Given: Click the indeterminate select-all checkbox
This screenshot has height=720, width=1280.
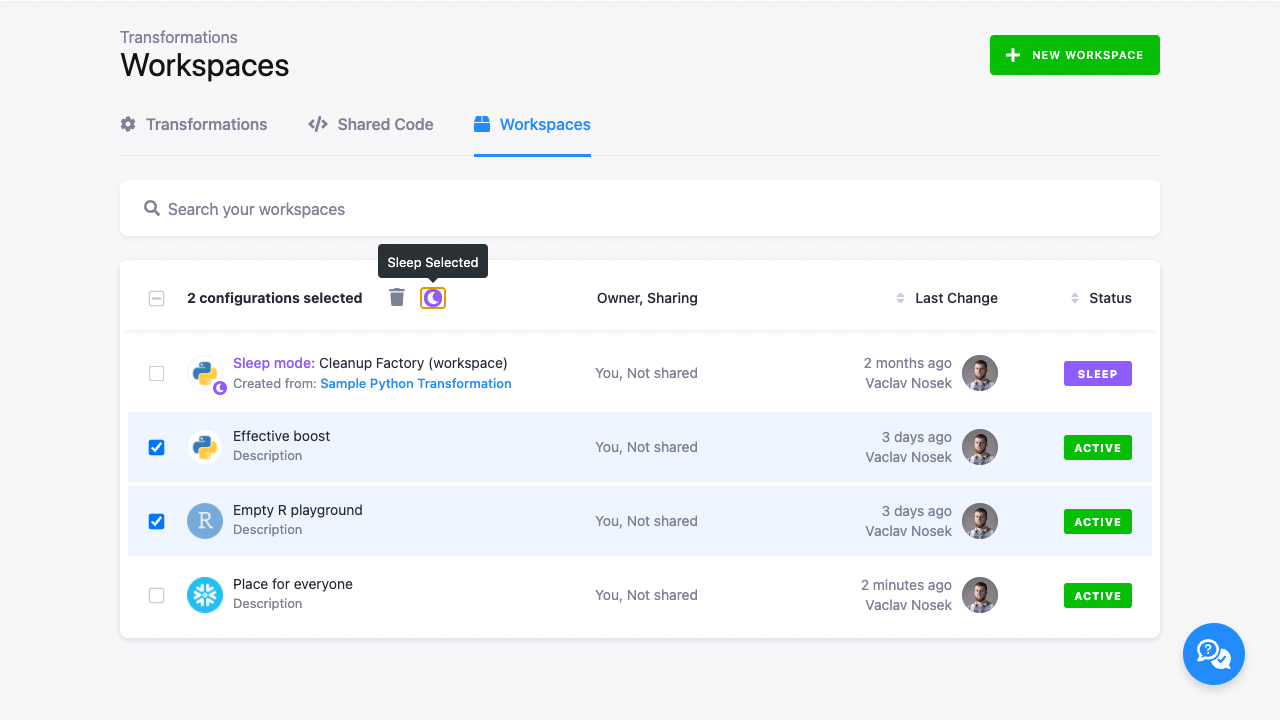Looking at the screenshot, I should coord(156,297).
